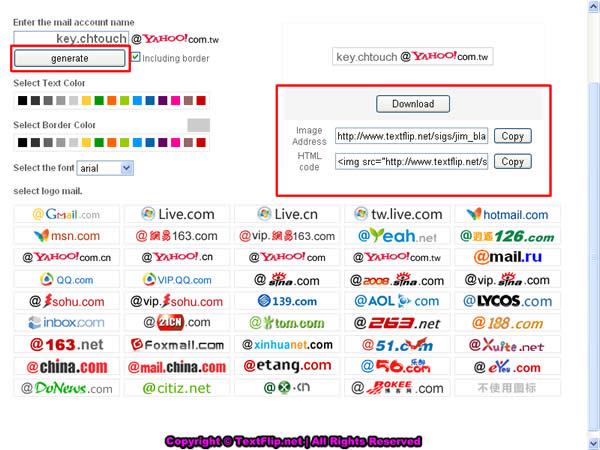Viewport: 600px width, 450px height.
Task: Select the QQ.com penguin logo
Action: pyautogui.click(x=67, y=280)
